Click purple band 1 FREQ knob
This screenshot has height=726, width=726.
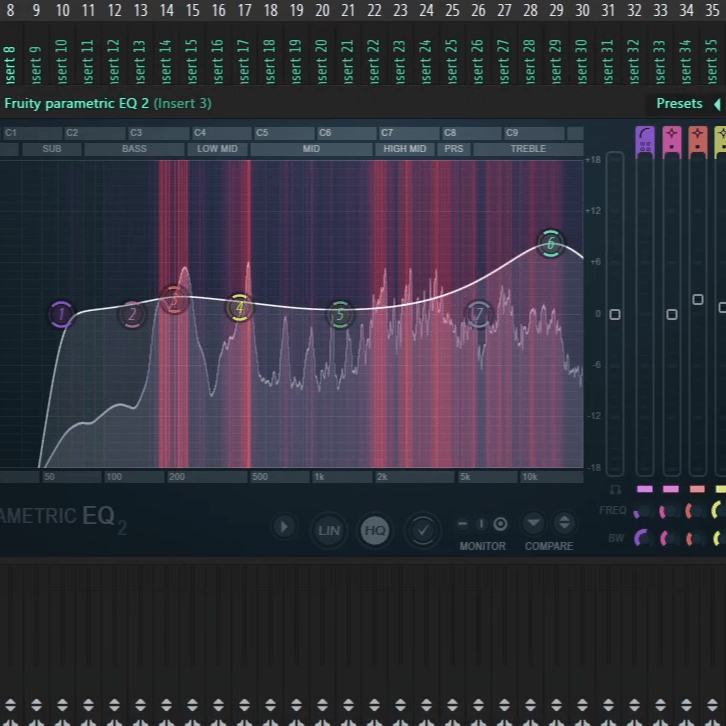point(643,511)
